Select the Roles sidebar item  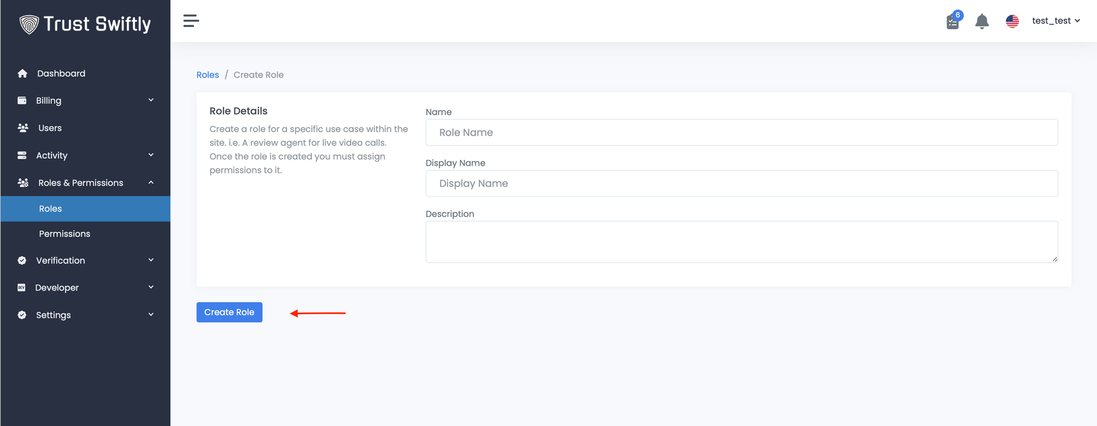50,209
